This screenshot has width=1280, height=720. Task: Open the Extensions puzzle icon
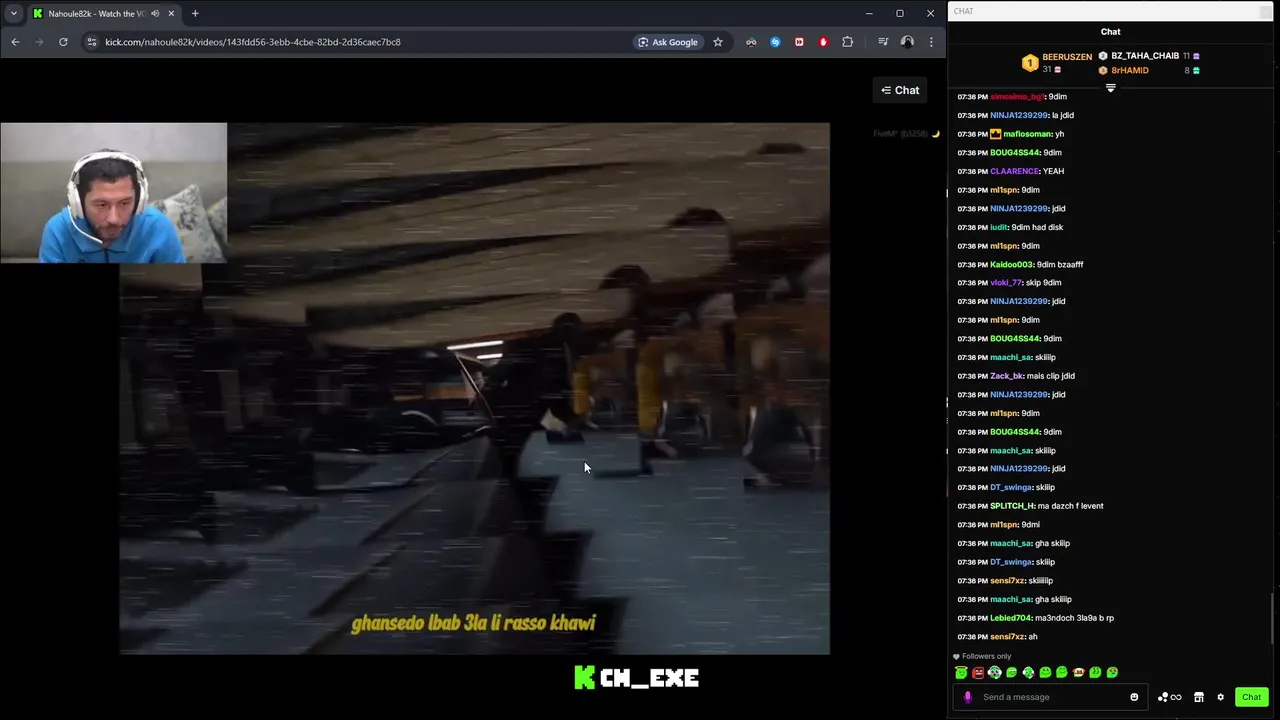pyautogui.click(x=848, y=42)
